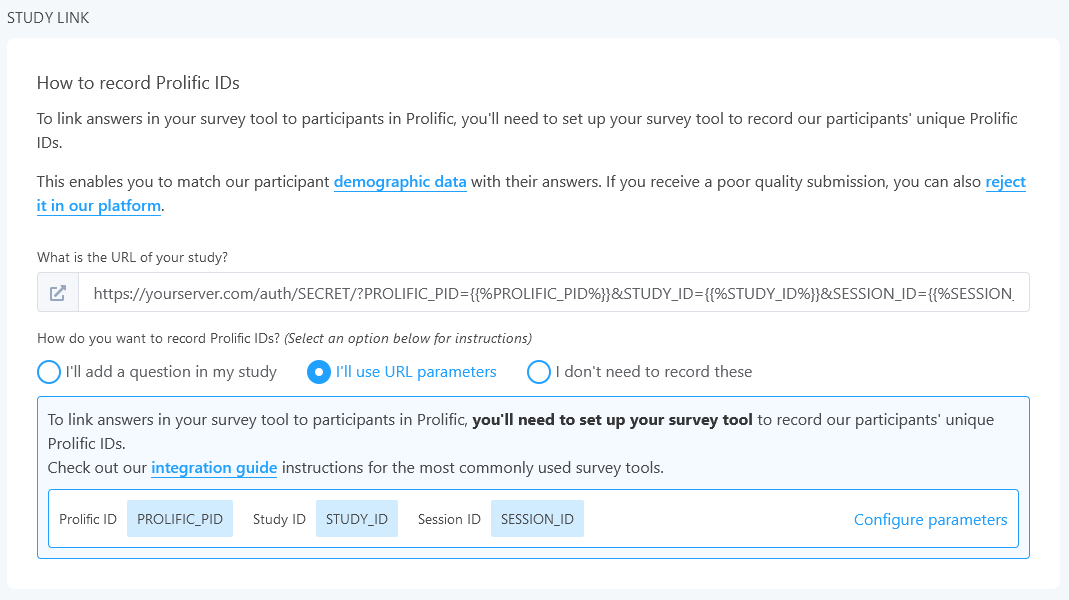Click the Prolific ID label

(88, 518)
